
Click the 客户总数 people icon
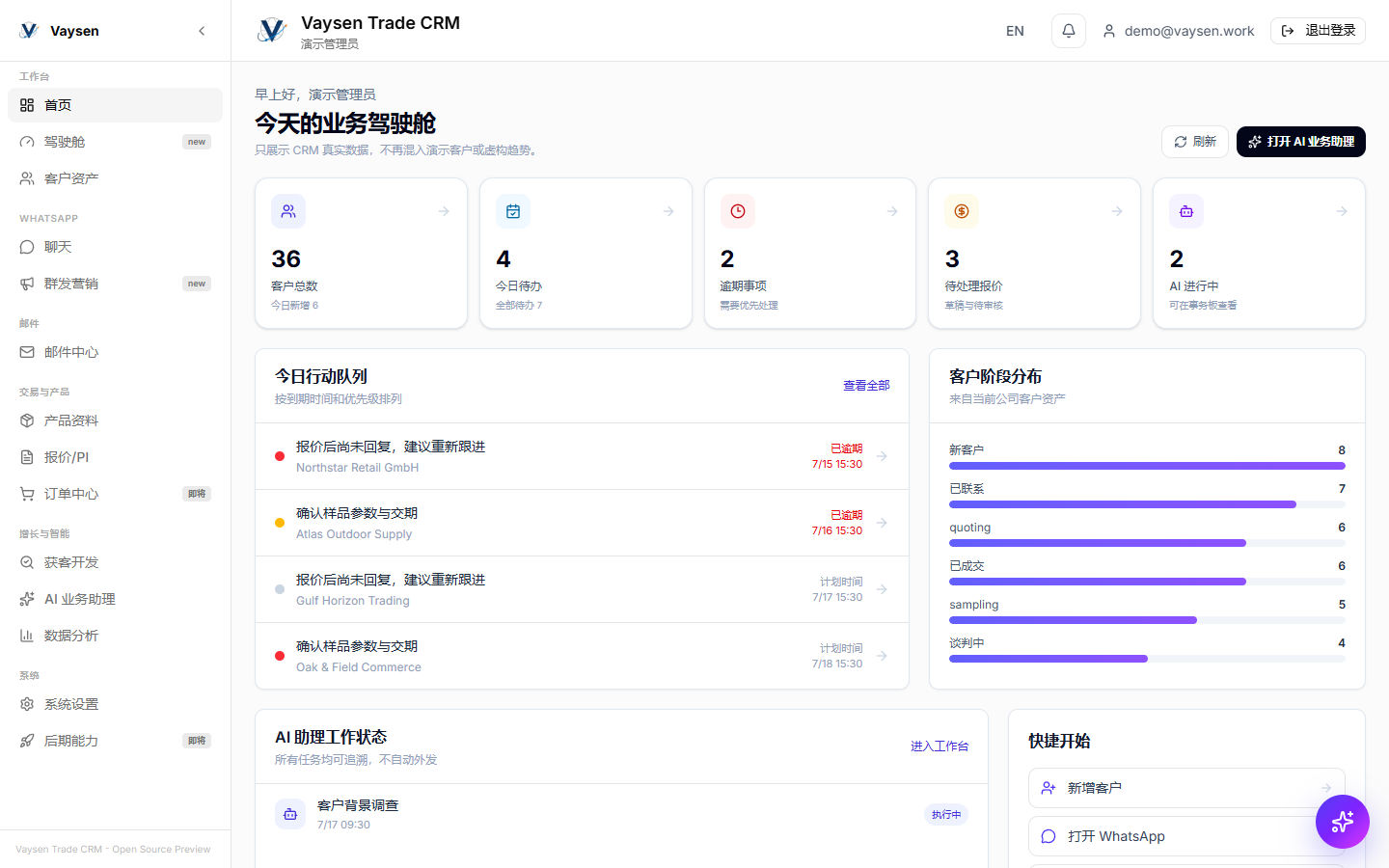tap(288, 211)
